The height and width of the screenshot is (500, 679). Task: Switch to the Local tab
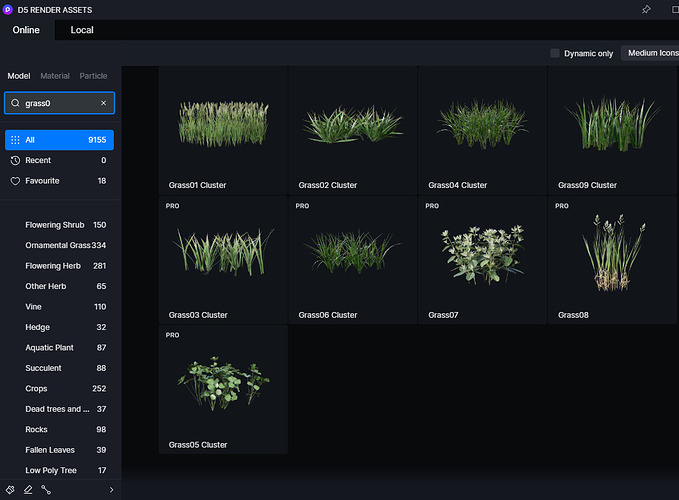82,30
